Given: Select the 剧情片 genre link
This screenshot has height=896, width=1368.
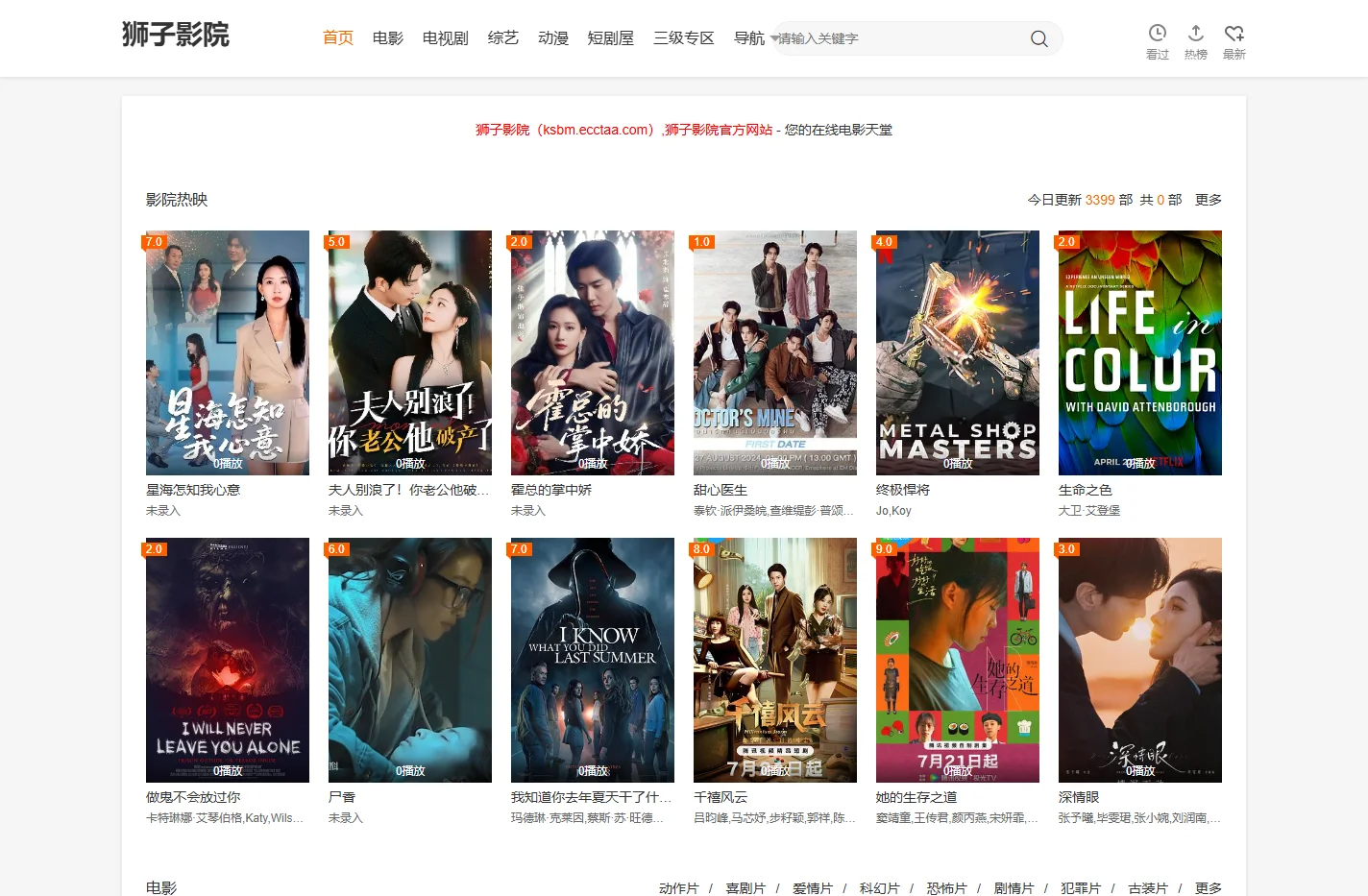Looking at the screenshot, I should click(x=1014, y=888).
